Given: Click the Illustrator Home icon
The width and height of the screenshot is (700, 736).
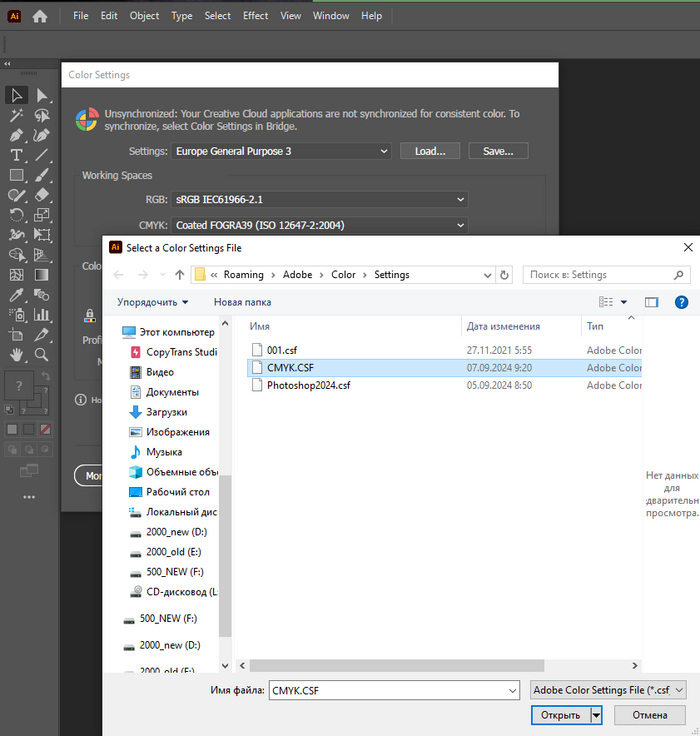Looking at the screenshot, I should coord(40,16).
